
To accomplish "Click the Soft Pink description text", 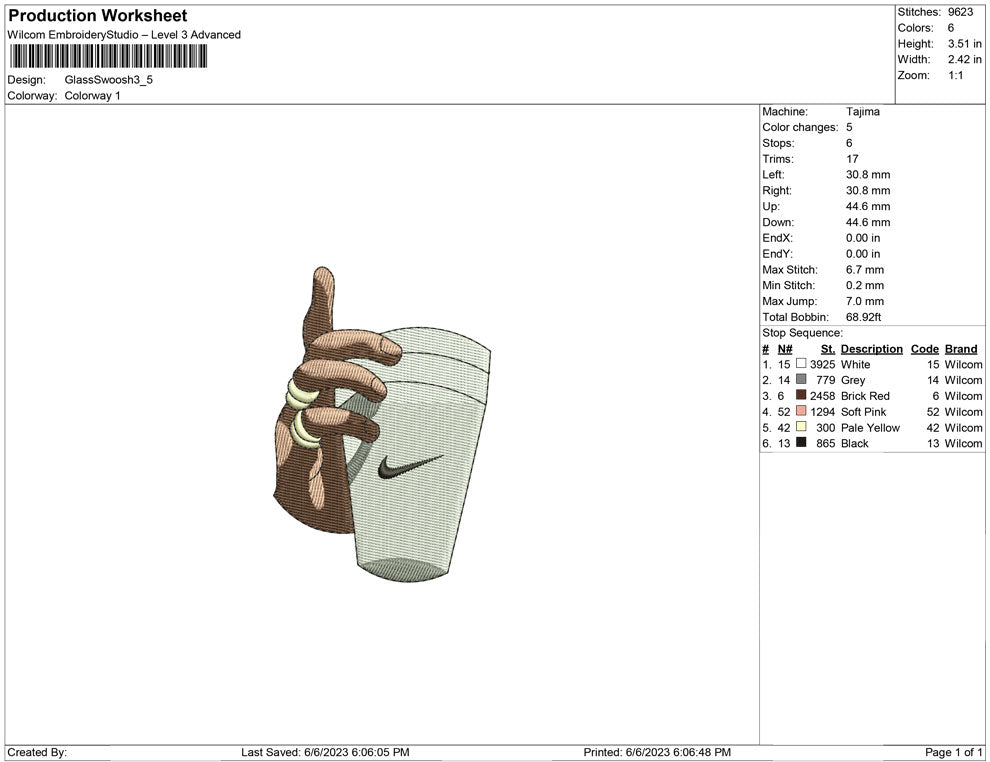I will tap(863, 412).
